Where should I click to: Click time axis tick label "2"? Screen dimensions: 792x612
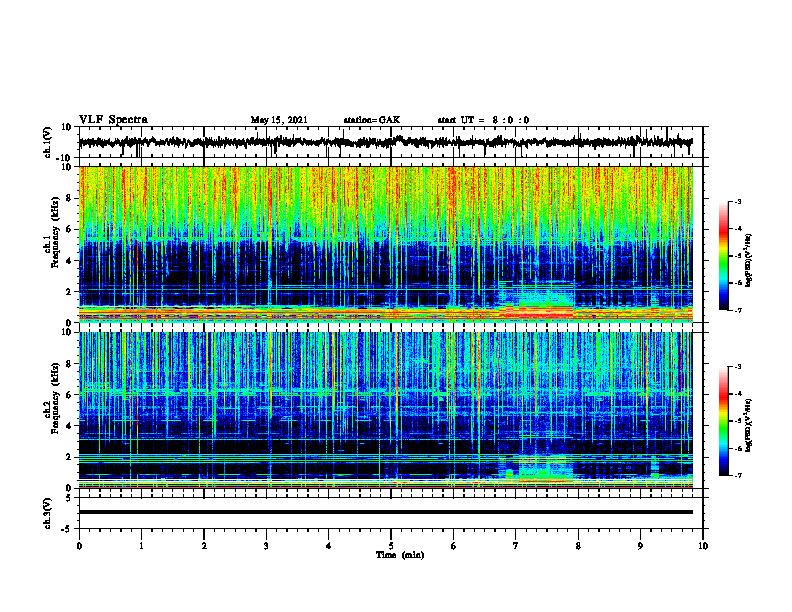click(204, 546)
